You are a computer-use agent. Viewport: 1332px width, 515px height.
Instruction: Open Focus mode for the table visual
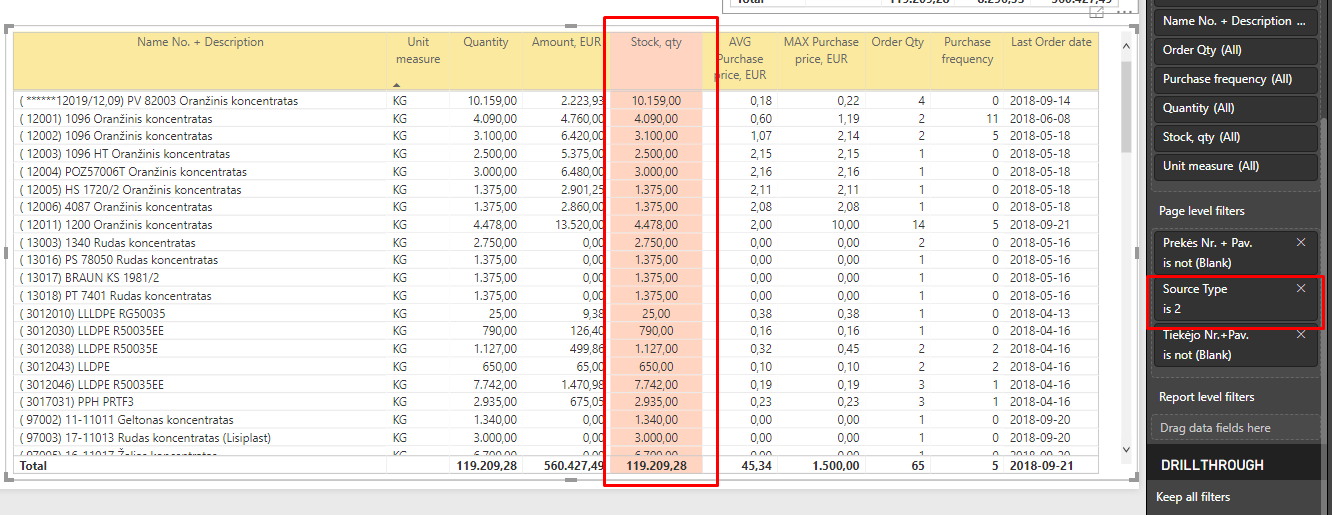point(1097,12)
